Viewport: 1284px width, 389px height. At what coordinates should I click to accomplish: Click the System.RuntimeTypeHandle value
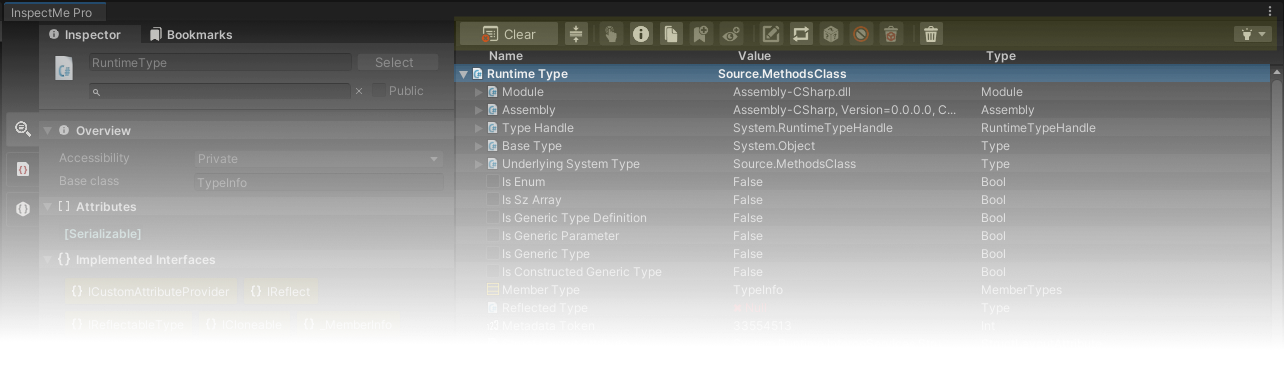tap(813, 128)
